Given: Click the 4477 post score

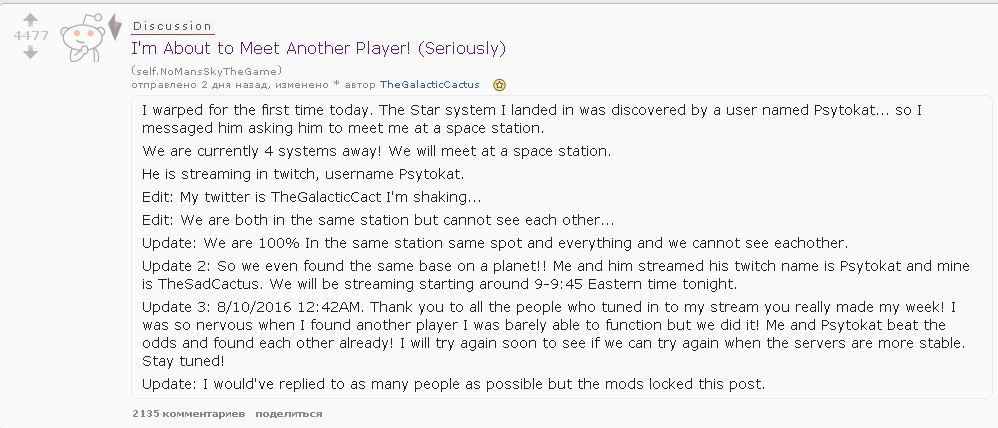Looking at the screenshot, I should 30,36.
